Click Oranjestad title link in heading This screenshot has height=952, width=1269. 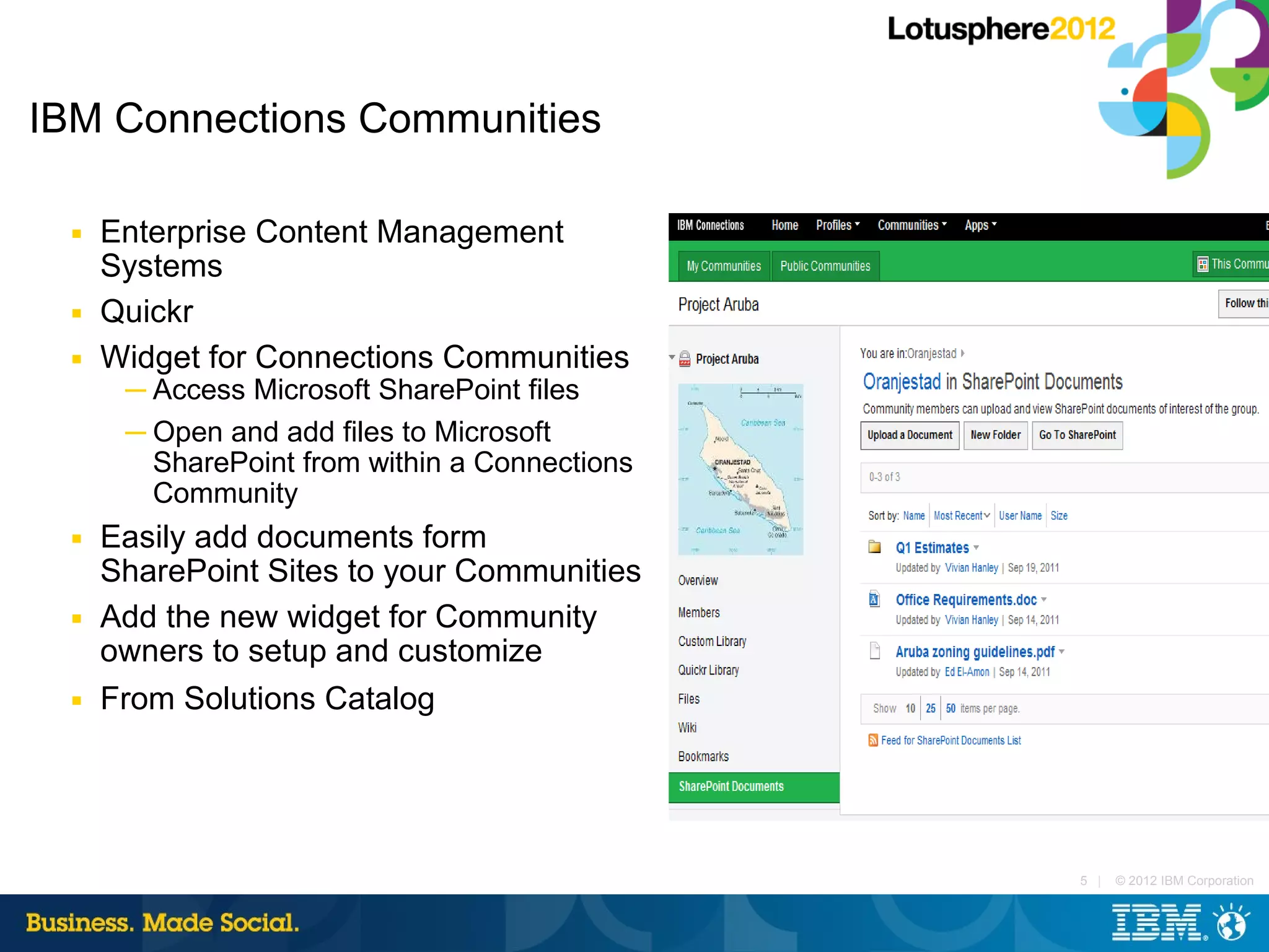(902, 382)
